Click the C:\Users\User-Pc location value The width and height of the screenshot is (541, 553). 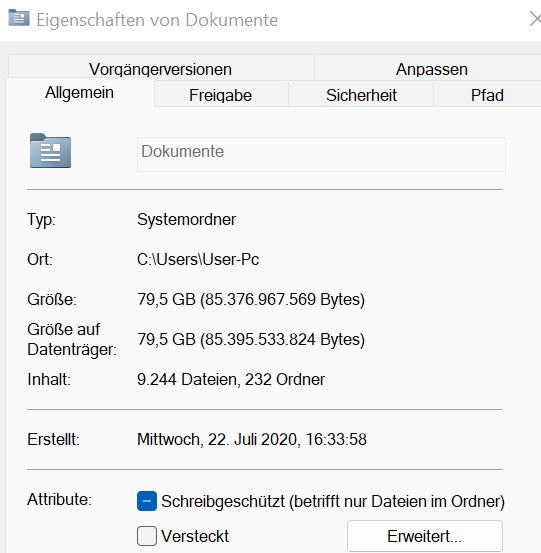(x=198, y=260)
